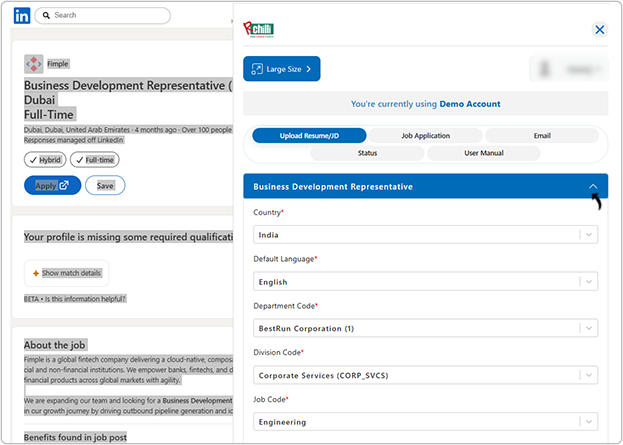Click the Fimple company logo
623x445 pixels.
(34, 64)
